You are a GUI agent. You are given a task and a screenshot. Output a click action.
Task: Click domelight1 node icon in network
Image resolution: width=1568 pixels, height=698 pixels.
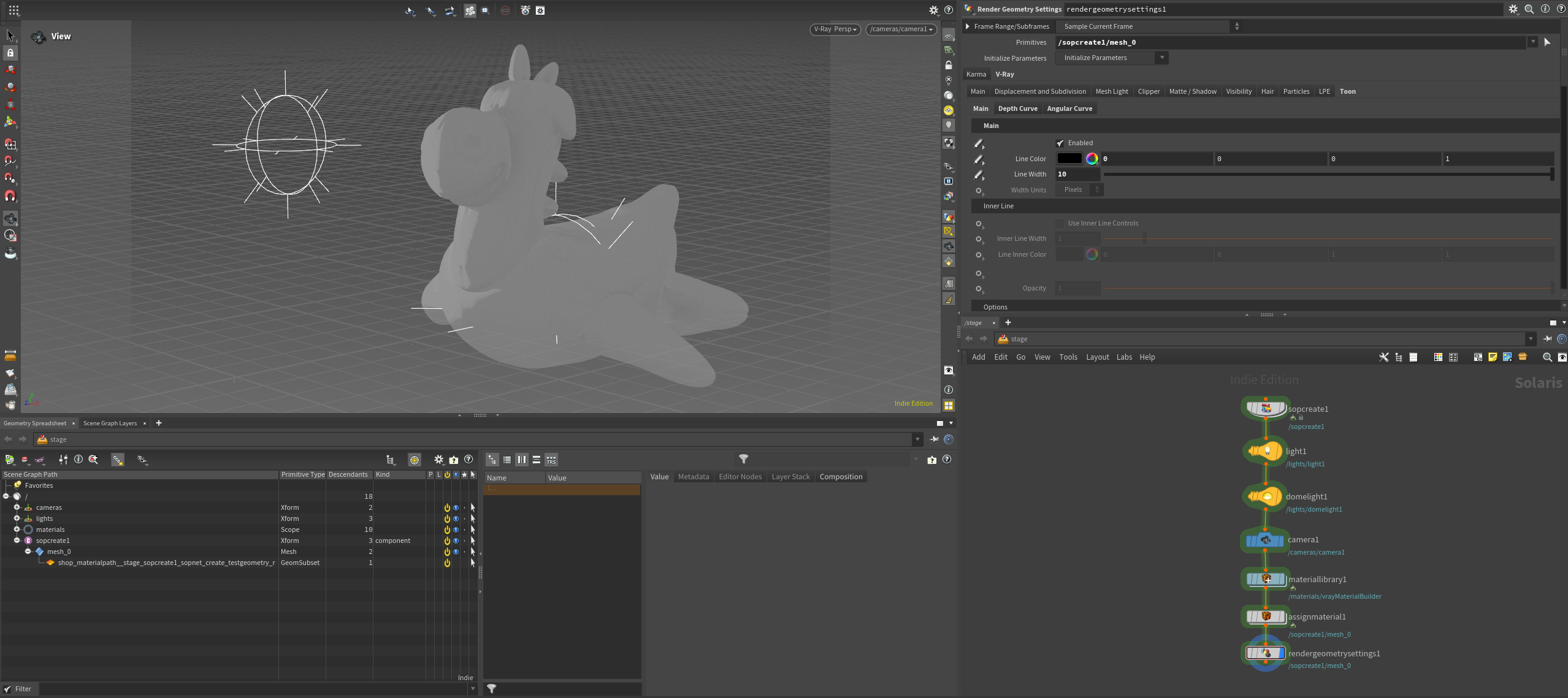coord(1266,496)
